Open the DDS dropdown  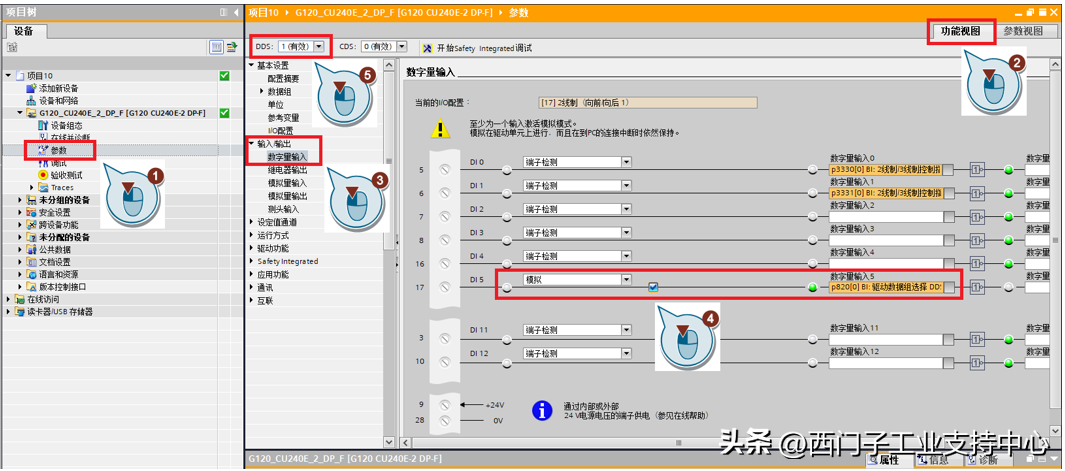(x=319, y=47)
